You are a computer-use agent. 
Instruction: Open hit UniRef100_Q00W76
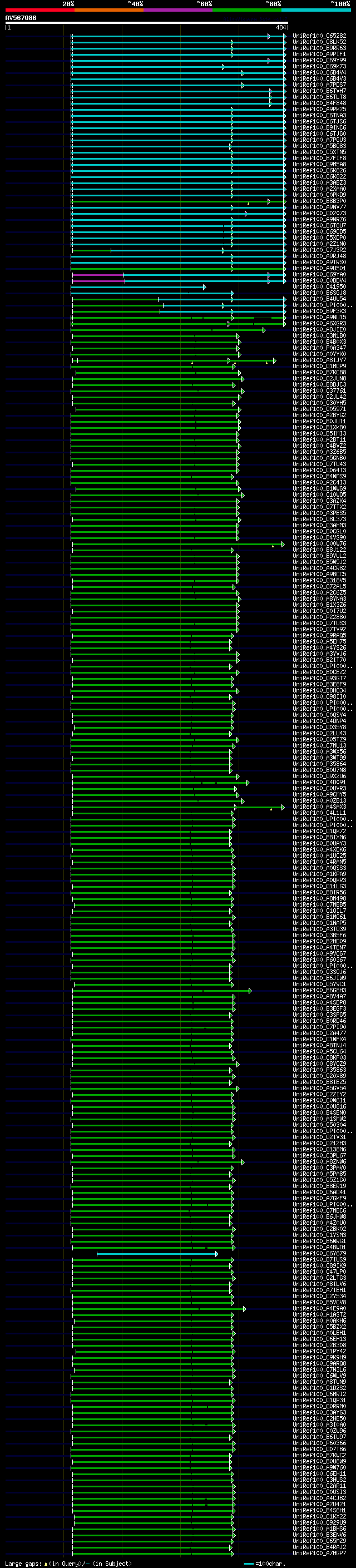coord(319,543)
